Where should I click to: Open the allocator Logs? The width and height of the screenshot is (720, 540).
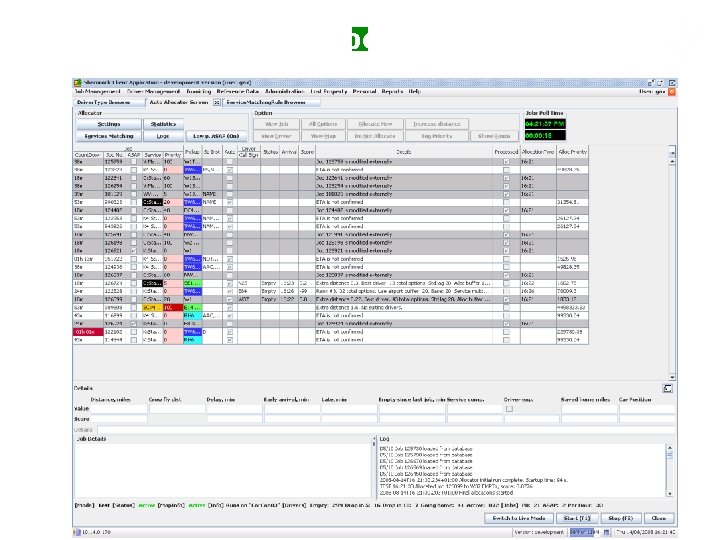(x=163, y=136)
